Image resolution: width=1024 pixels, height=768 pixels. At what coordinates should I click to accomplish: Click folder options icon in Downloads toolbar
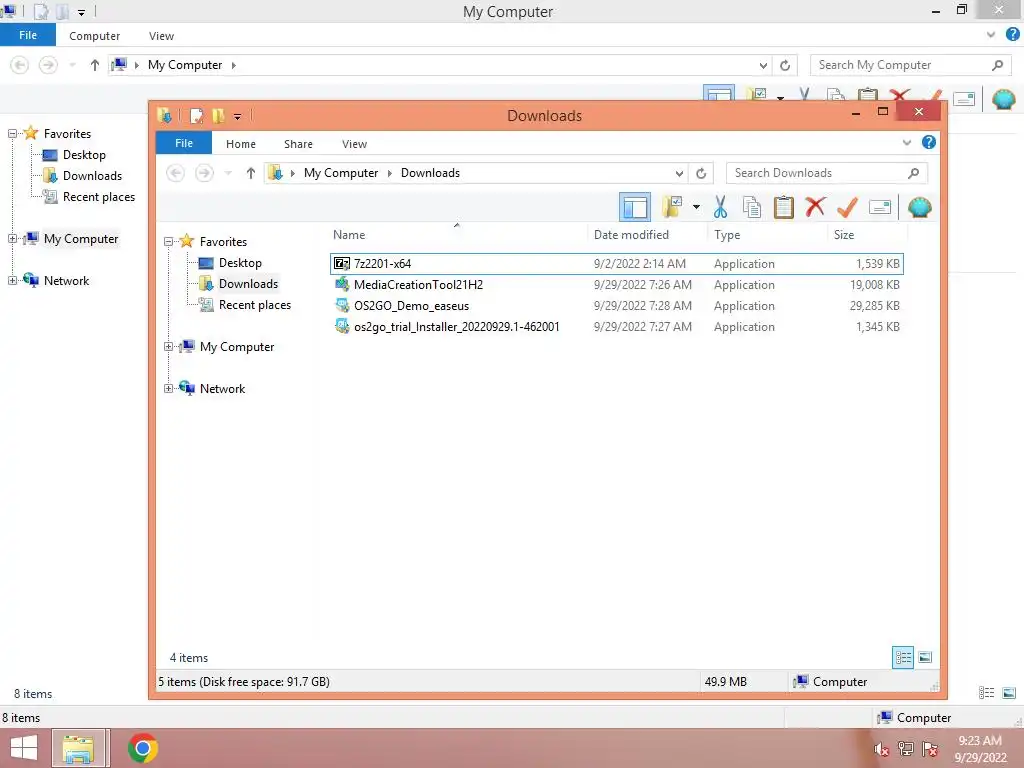pyautogui.click(x=672, y=207)
